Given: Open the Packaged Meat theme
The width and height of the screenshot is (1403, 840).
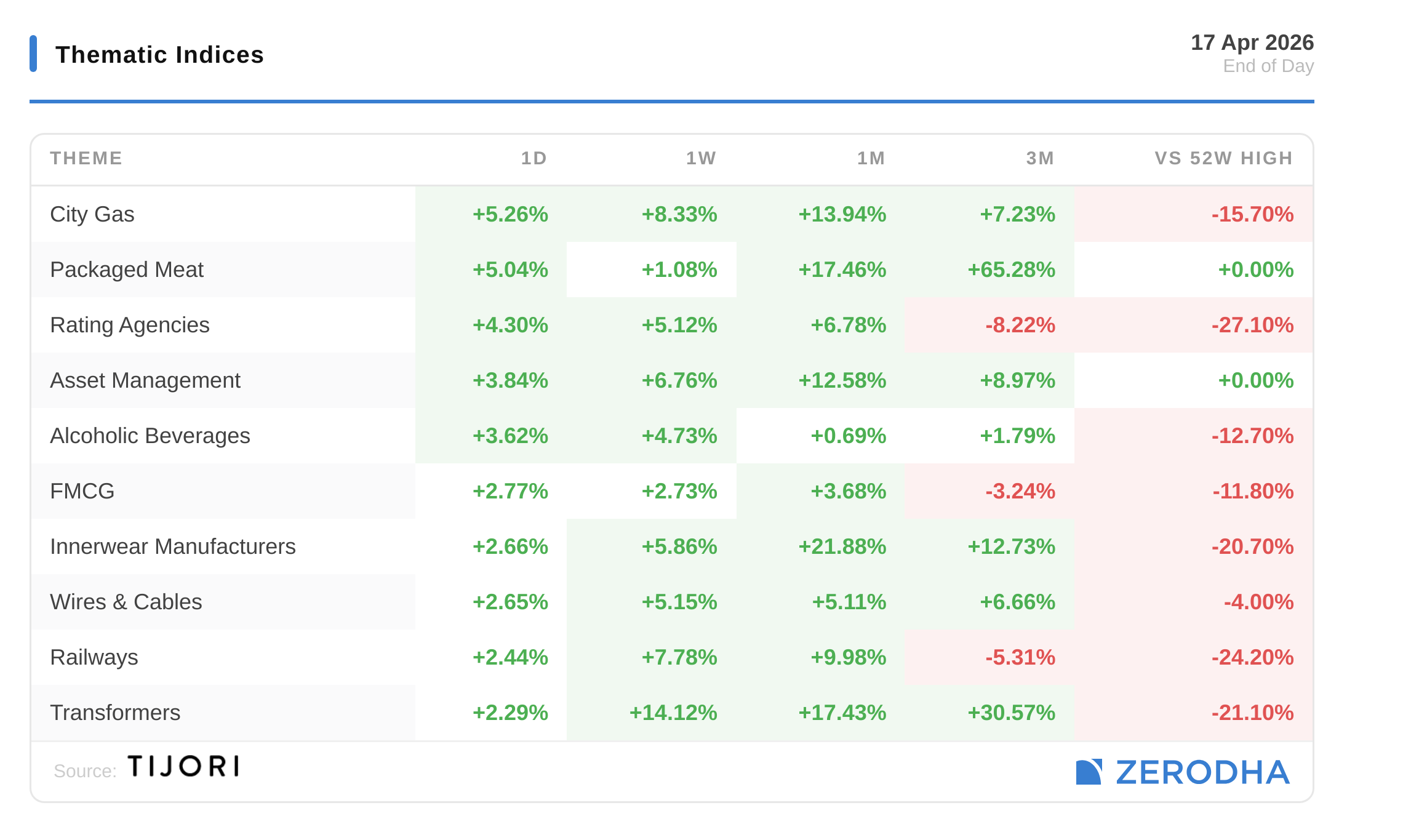Looking at the screenshot, I should tap(127, 270).
